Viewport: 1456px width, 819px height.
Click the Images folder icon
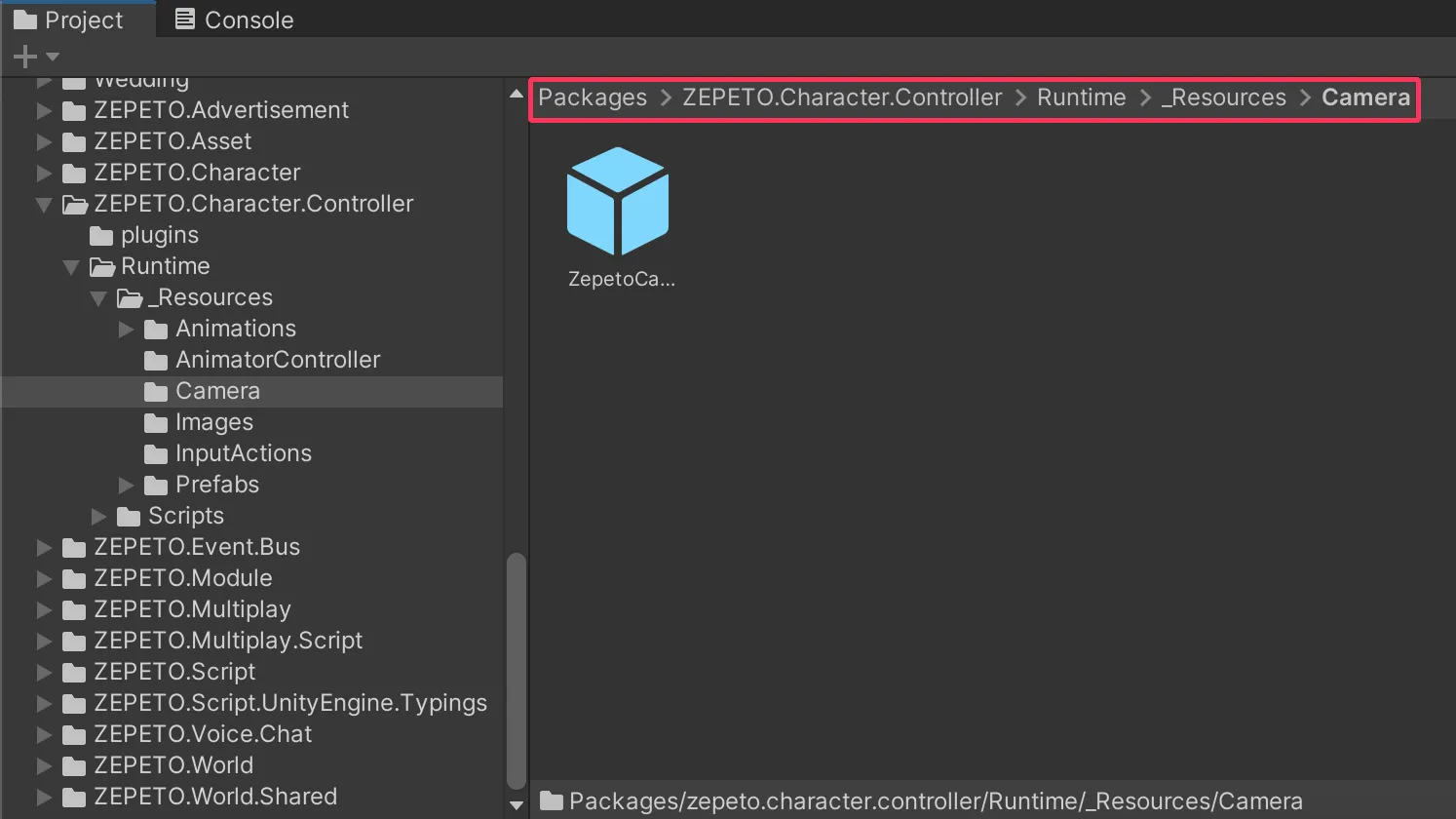coord(156,423)
